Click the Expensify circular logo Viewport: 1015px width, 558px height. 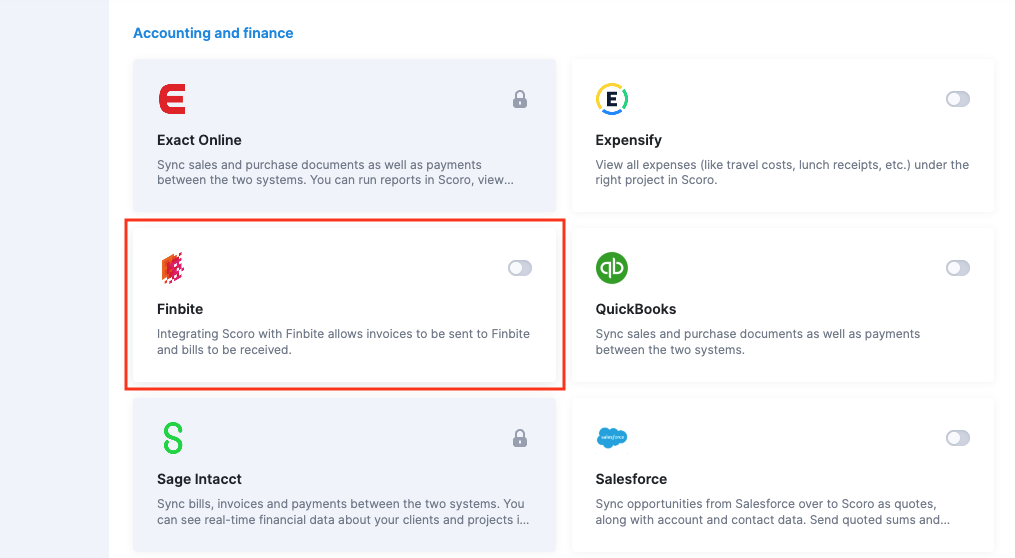point(612,99)
